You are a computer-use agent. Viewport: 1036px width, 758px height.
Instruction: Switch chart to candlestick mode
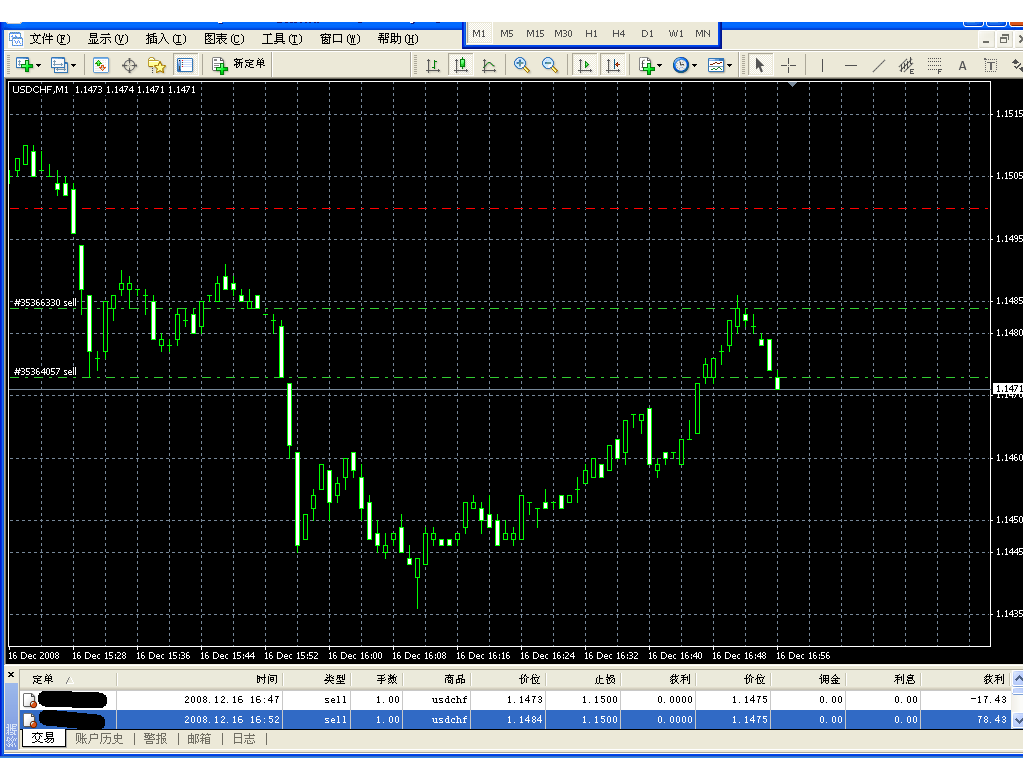coord(461,65)
